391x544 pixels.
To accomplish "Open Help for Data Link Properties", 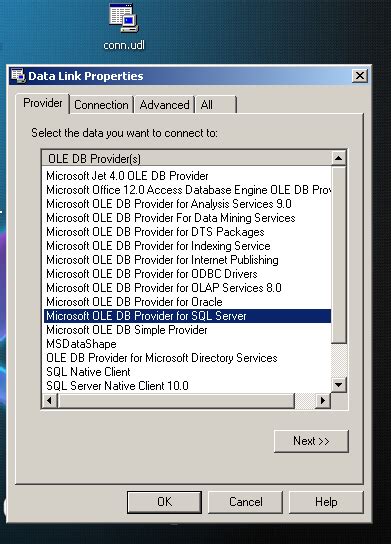I will point(326,502).
